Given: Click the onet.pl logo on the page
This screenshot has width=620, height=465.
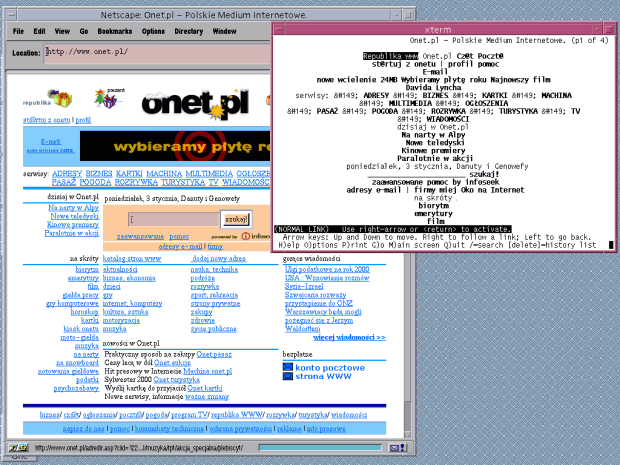Looking at the screenshot, I should [x=196, y=104].
